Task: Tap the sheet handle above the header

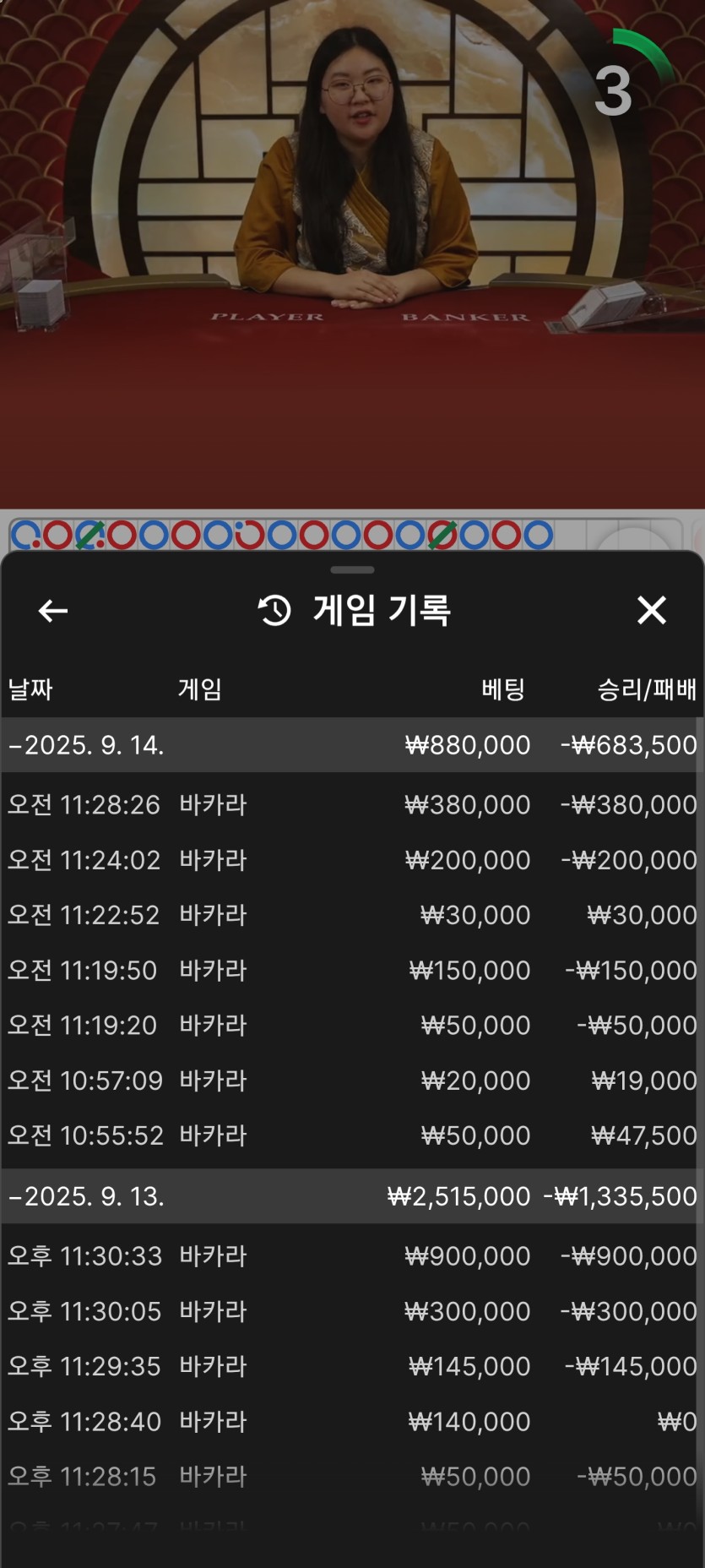Action: 352,569
